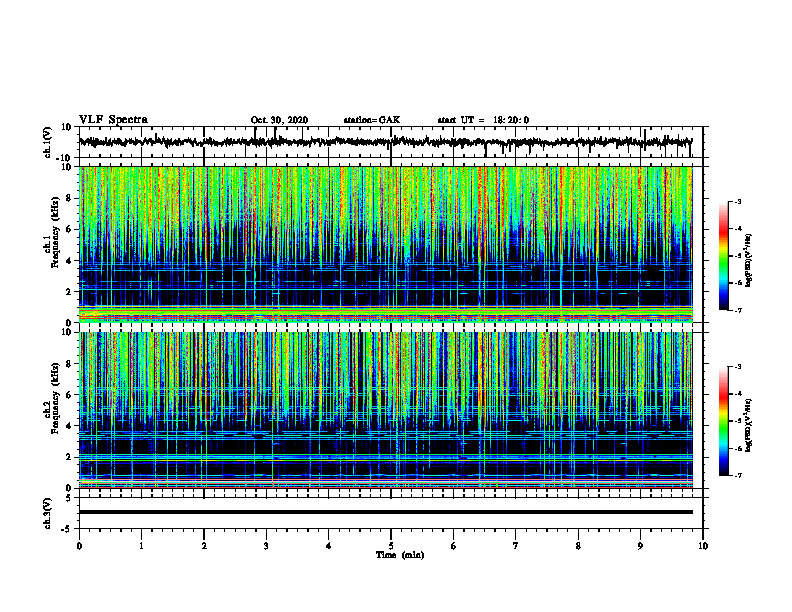The width and height of the screenshot is (792, 612).
Task: Click the "-3" label on ch.1 color scale
Action: pyautogui.click(x=738, y=201)
